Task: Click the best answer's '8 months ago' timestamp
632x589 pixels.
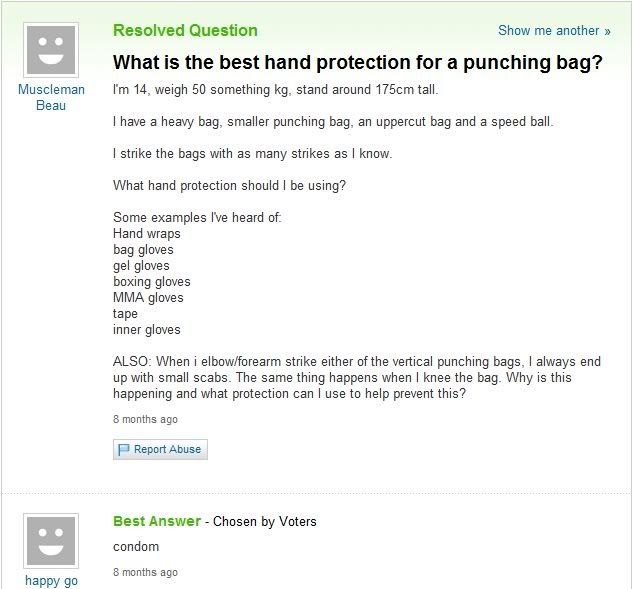Action: tap(145, 572)
